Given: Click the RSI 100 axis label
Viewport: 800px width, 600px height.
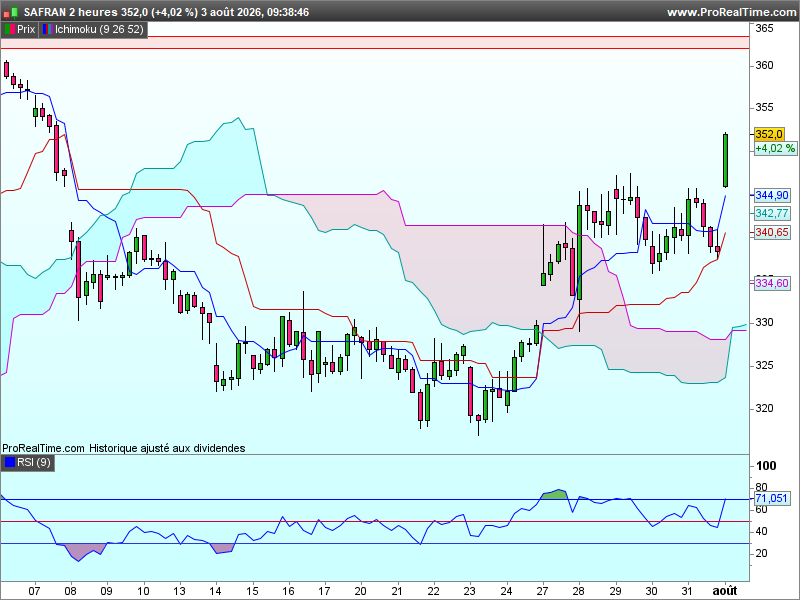Looking at the screenshot, I should 766,466.
